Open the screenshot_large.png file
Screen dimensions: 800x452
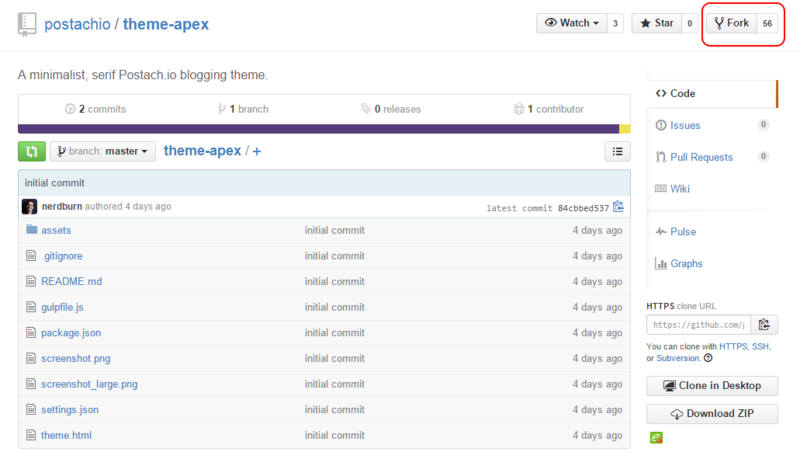(x=89, y=384)
